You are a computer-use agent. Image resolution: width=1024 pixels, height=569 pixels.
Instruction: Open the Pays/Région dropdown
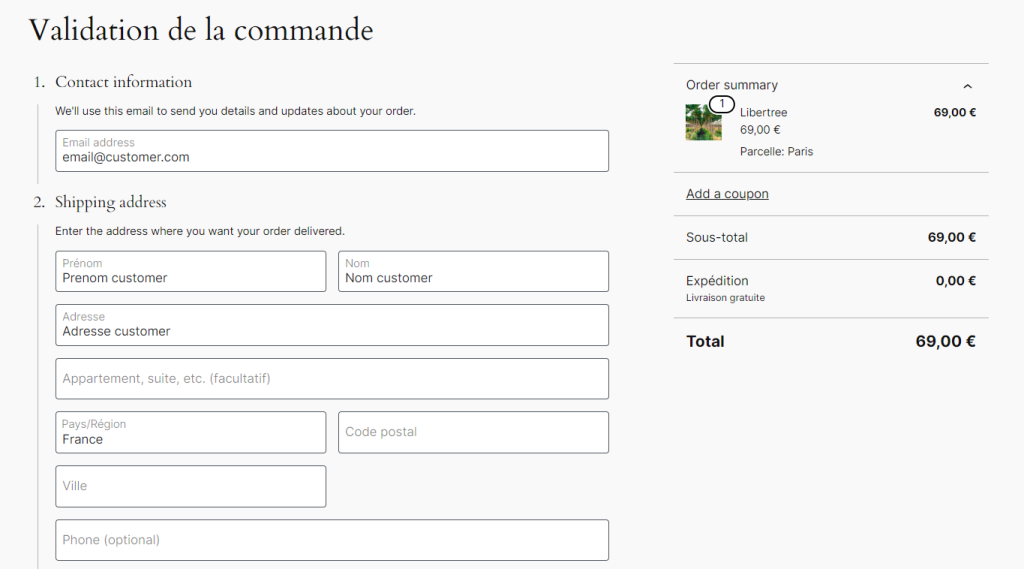(191, 432)
